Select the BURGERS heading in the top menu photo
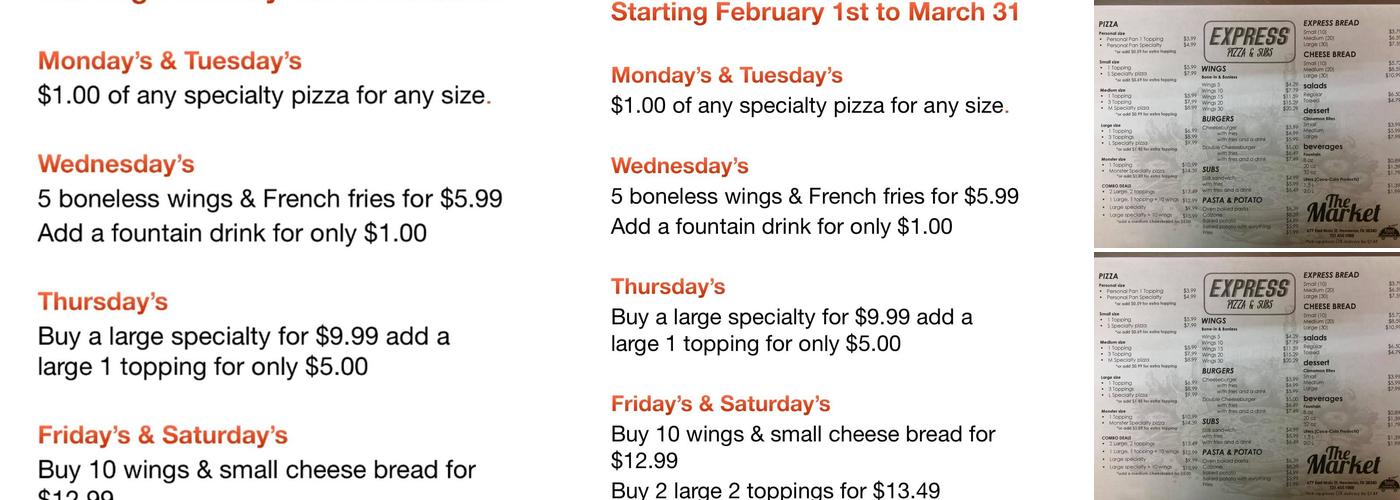 (x=1218, y=119)
